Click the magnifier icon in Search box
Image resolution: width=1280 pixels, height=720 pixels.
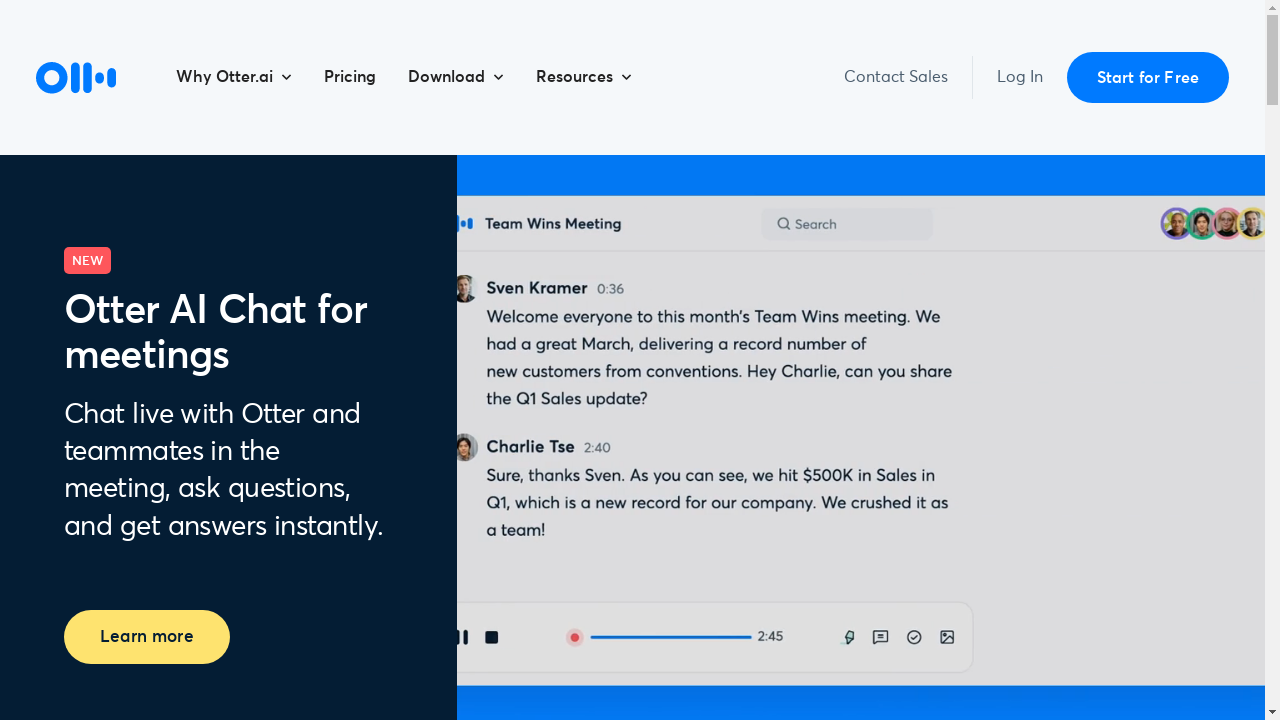(x=784, y=224)
